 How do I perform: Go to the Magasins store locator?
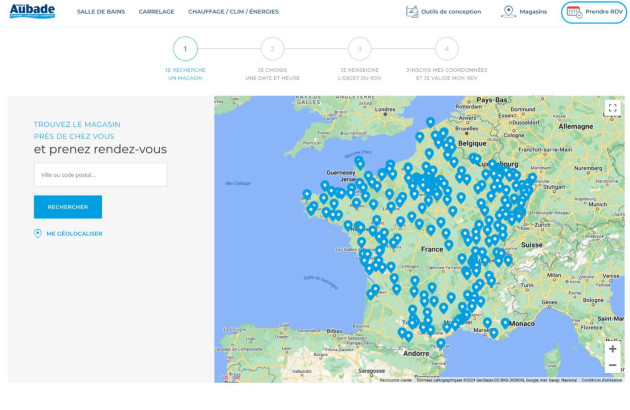pos(524,12)
